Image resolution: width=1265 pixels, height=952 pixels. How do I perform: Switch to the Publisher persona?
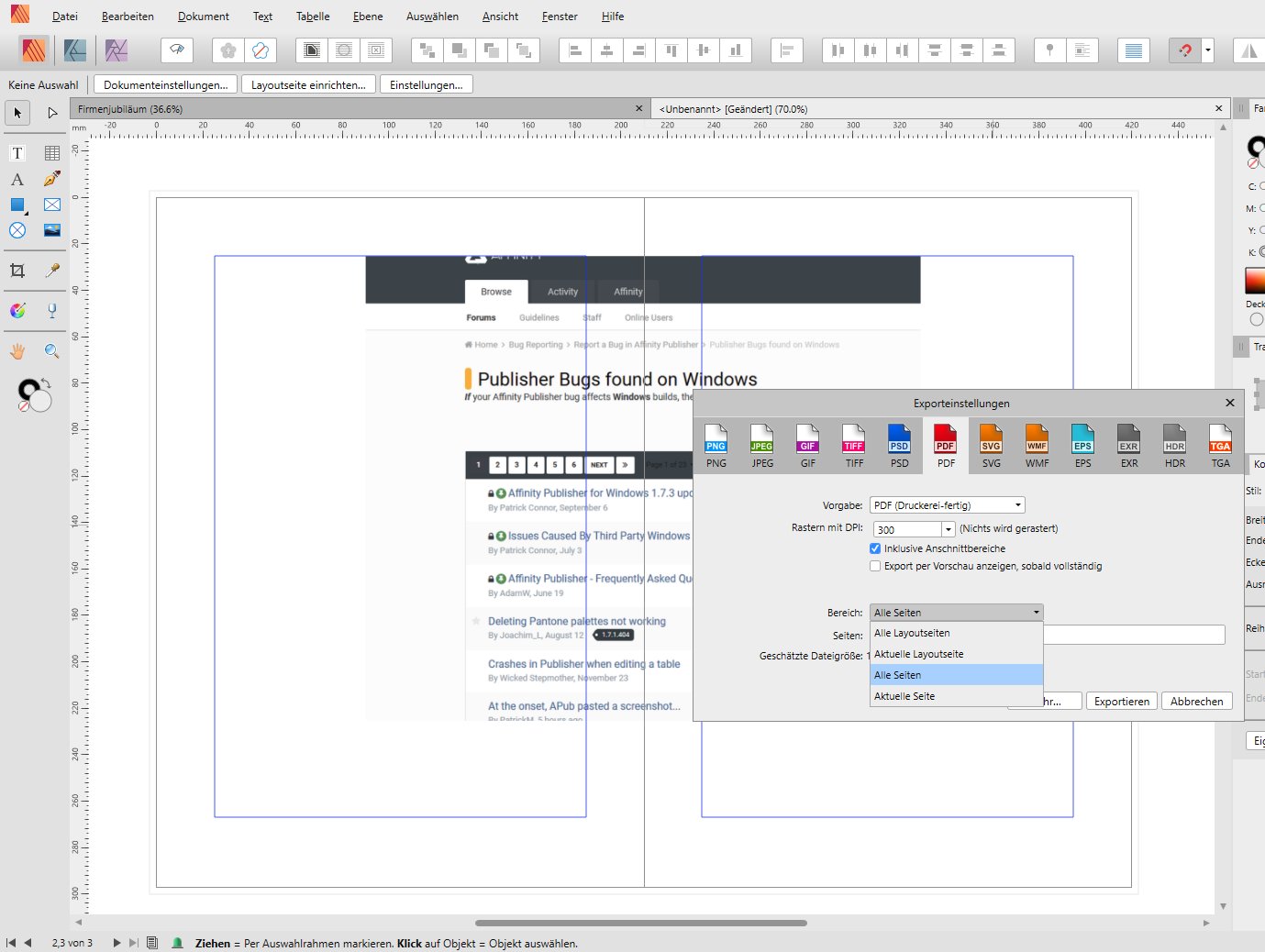click(34, 50)
